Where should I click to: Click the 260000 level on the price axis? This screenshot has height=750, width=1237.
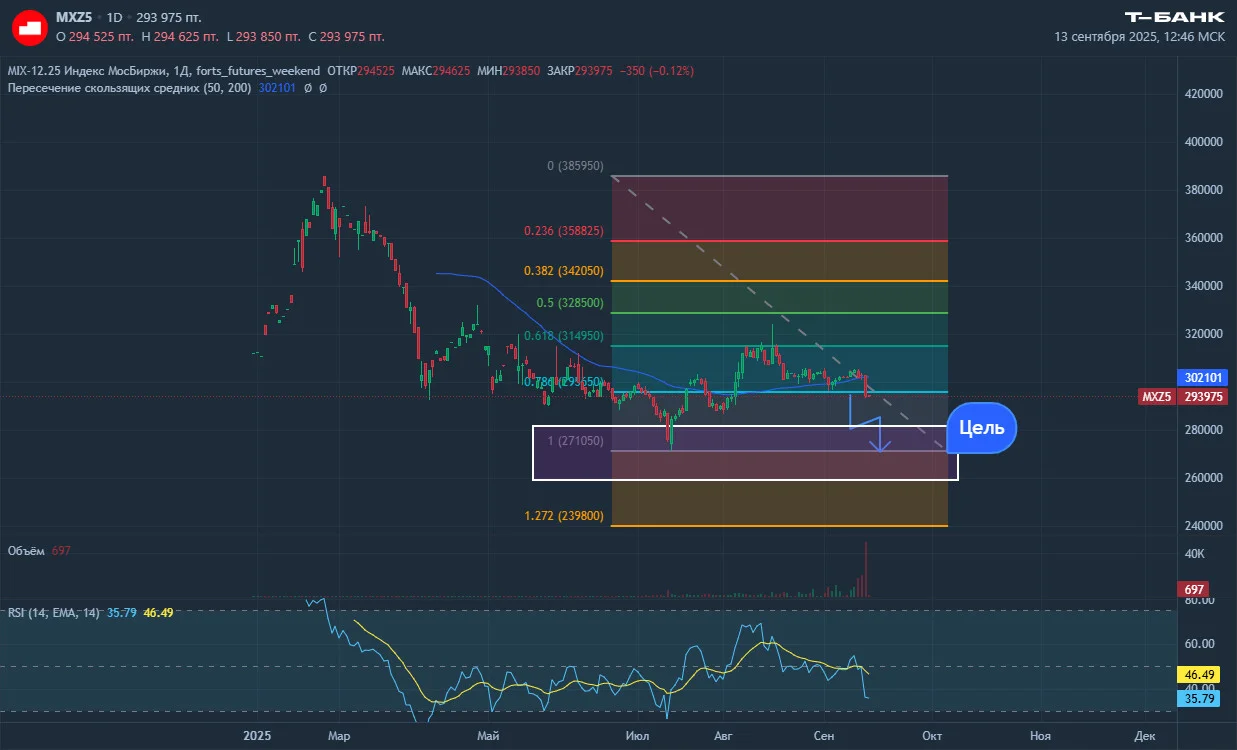coord(1203,478)
